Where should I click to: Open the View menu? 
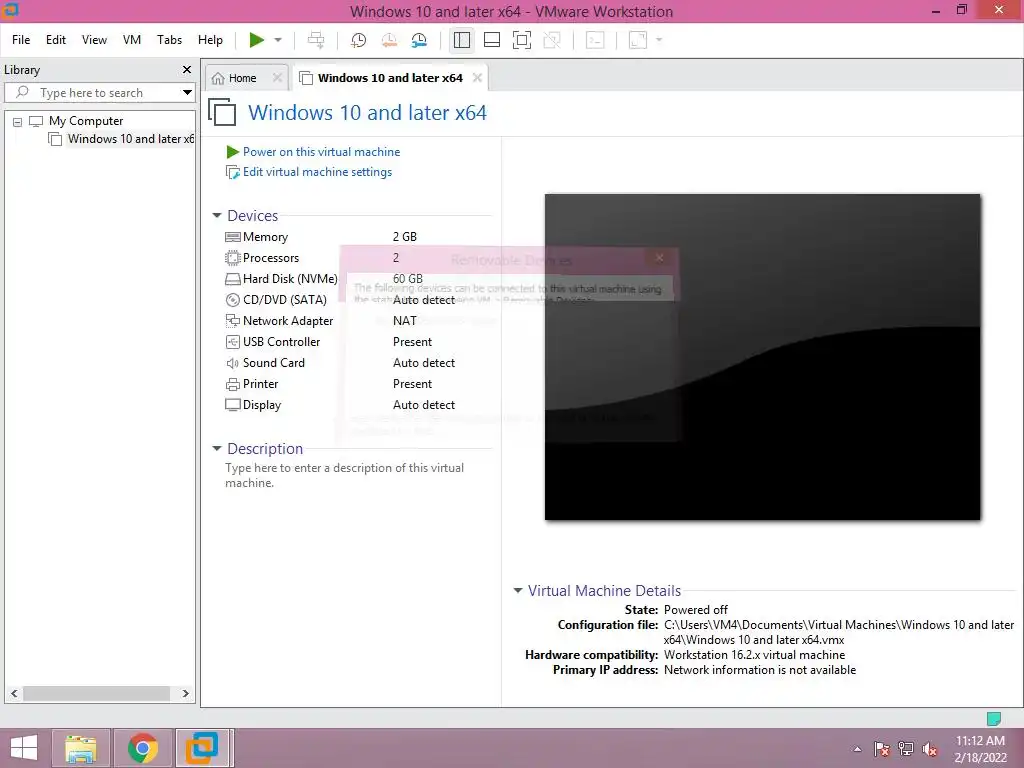[x=94, y=40]
